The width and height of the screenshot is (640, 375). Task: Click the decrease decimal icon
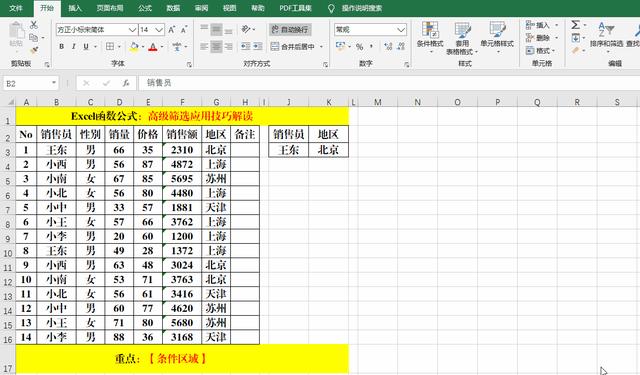[x=401, y=47]
